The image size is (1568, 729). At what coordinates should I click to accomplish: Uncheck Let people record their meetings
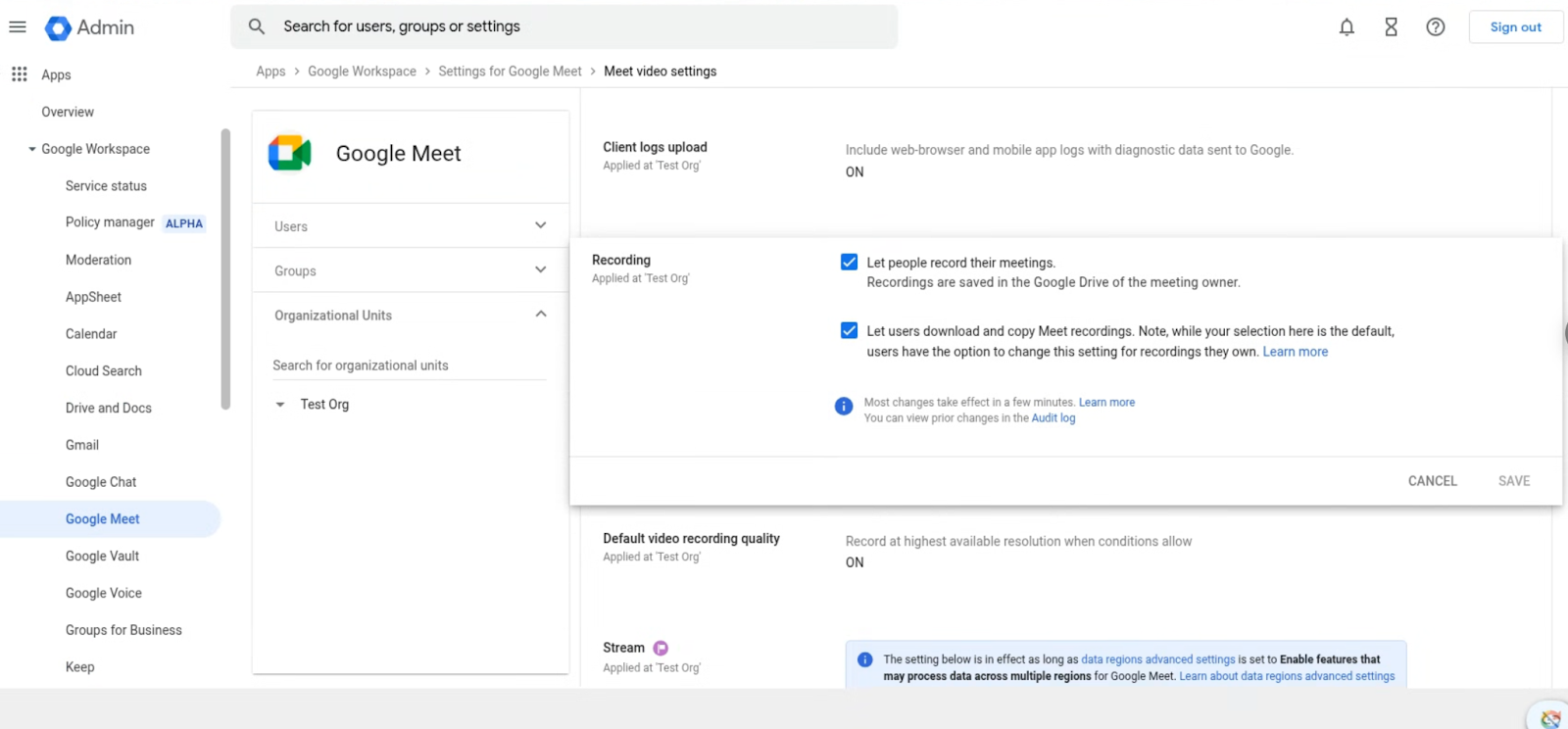pos(849,263)
